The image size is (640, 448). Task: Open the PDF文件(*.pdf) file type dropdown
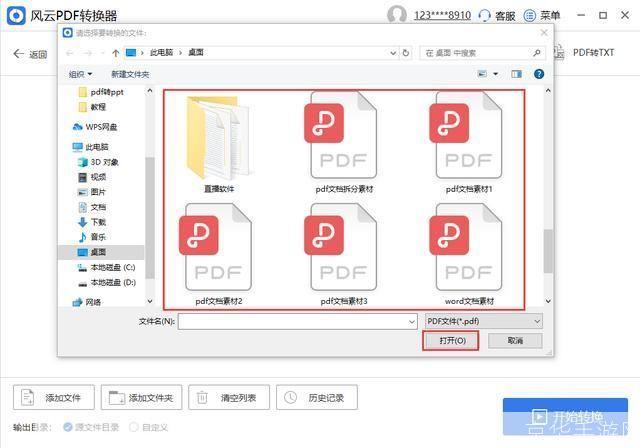[484, 322]
